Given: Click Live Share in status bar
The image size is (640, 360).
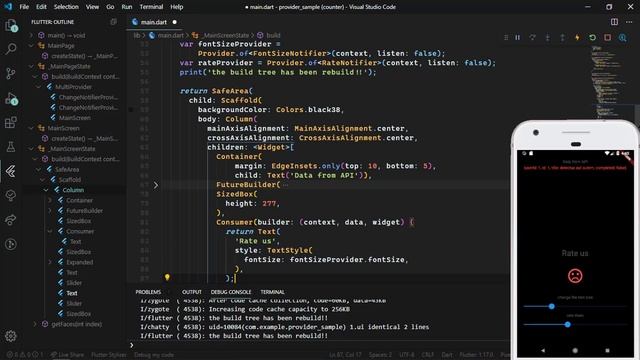Looking at the screenshot, I should pyautogui.click(x=67, y=355).
